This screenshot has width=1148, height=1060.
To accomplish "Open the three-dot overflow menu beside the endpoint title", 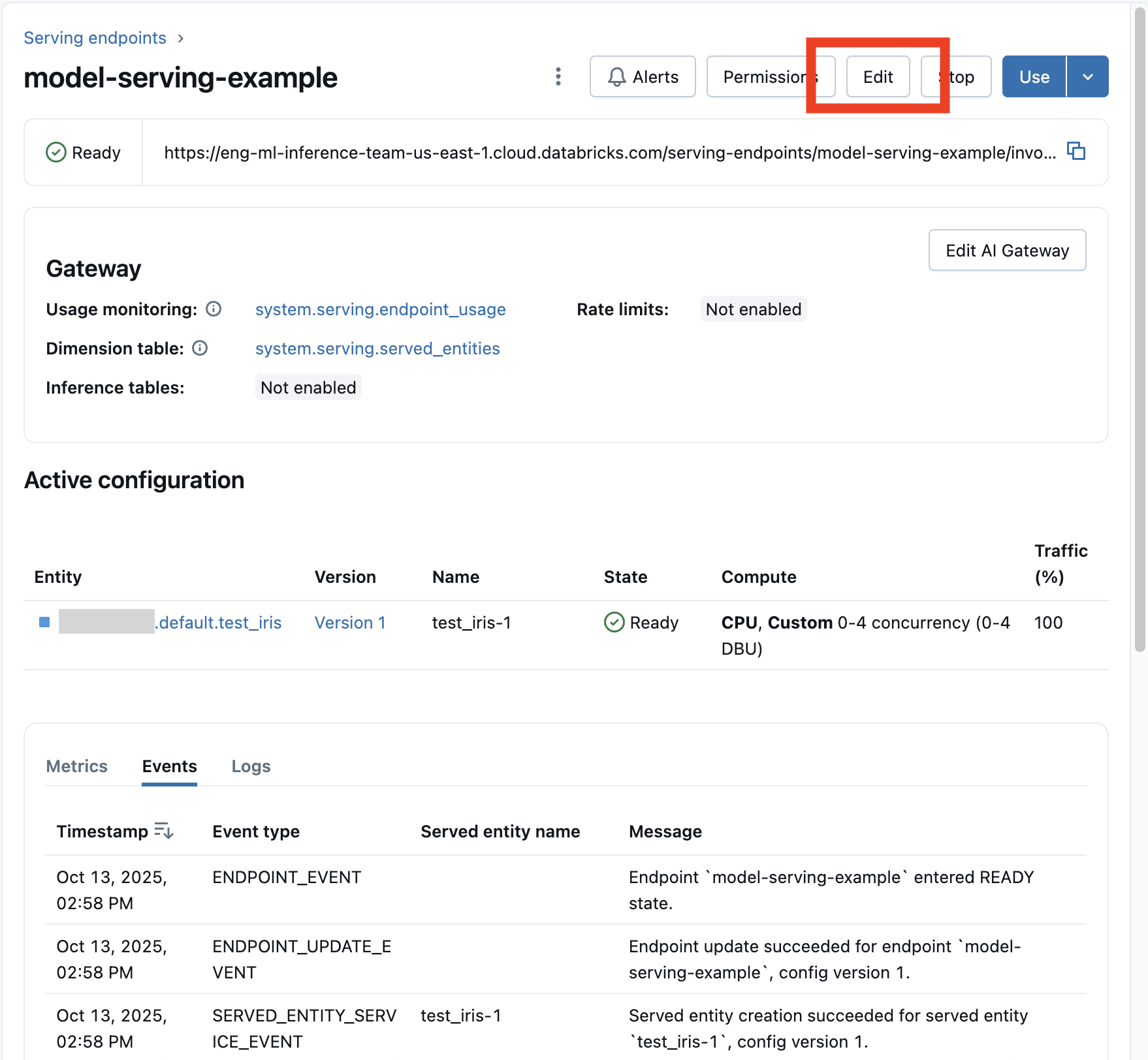I will pyautogui.click(x=558, y=76).
